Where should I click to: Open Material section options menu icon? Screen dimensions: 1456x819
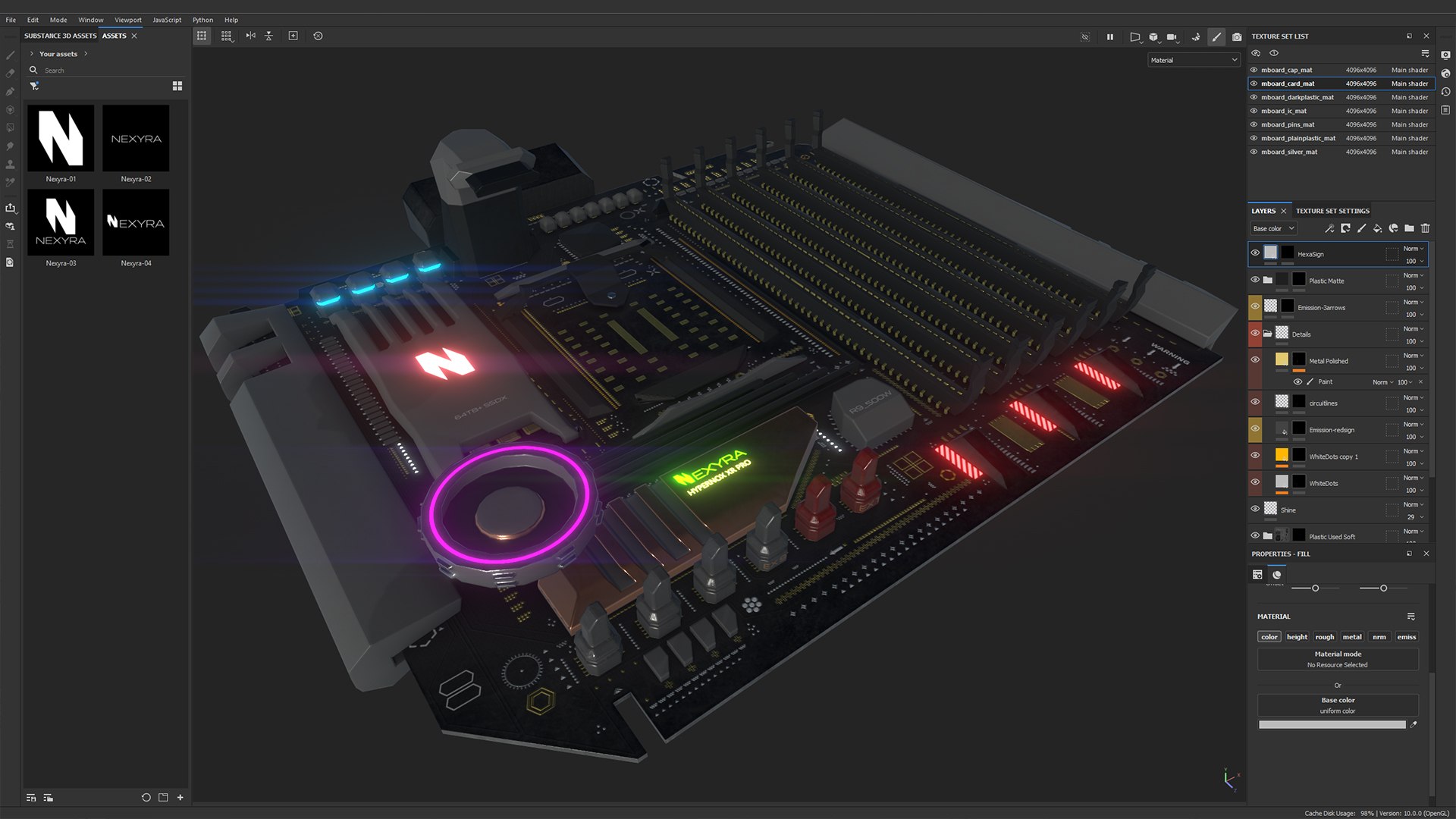coord(1411,617)
